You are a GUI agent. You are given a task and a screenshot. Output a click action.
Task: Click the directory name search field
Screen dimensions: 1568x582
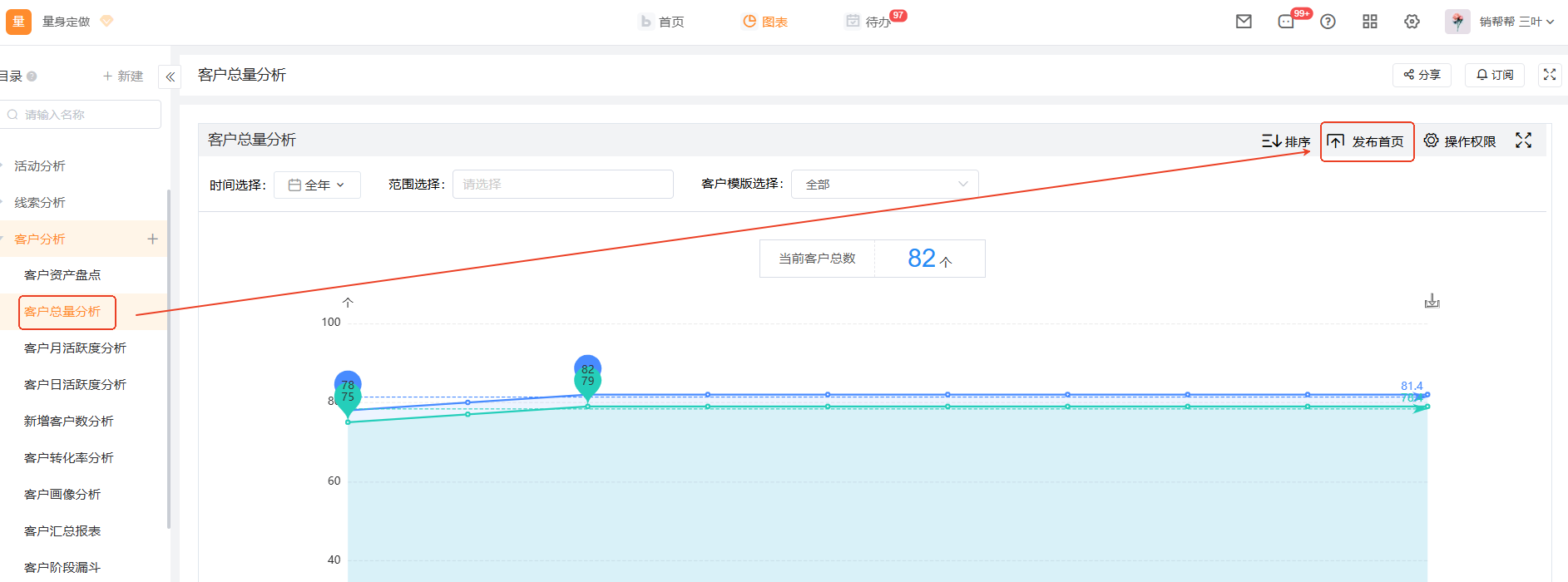click(83, 115)
